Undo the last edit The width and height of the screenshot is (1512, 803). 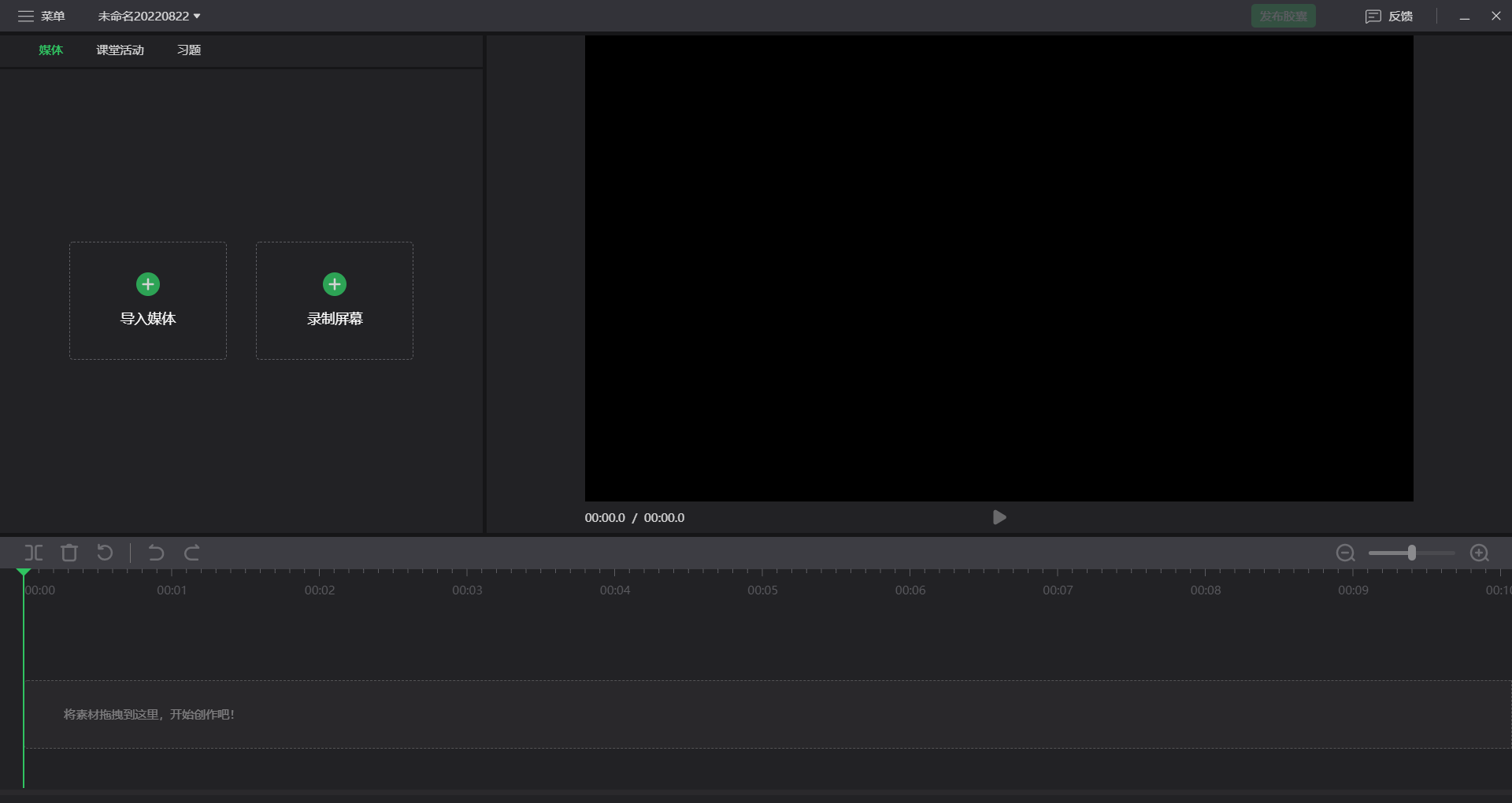[156, 553]
